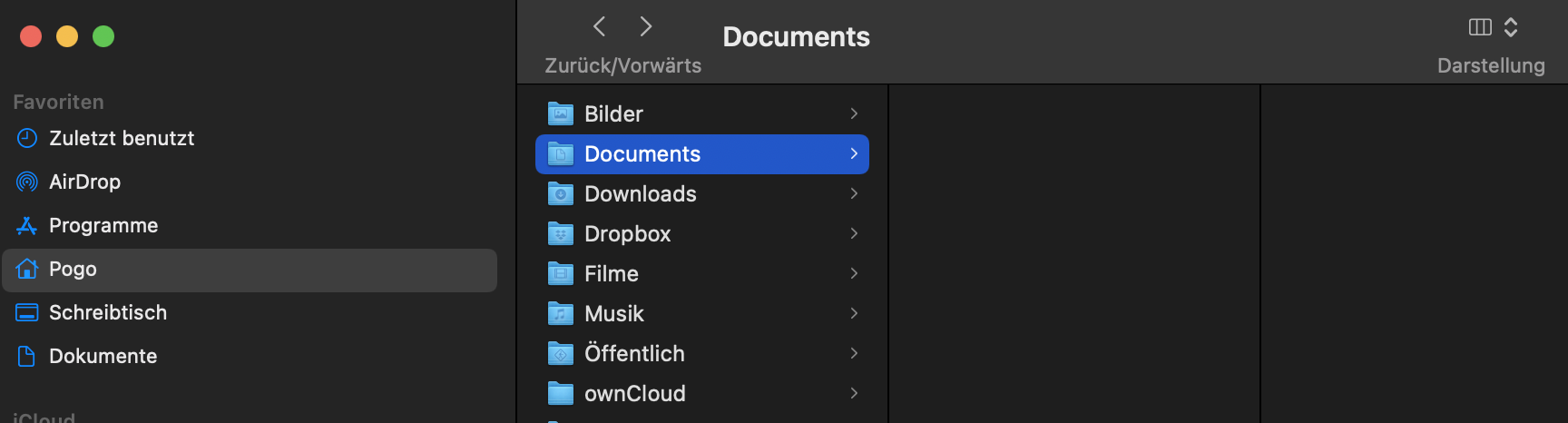The height and width of the screenshot is (423, 1568).
Task: Expand Öffentlich folder via its chevron
Action: [854, 353]
